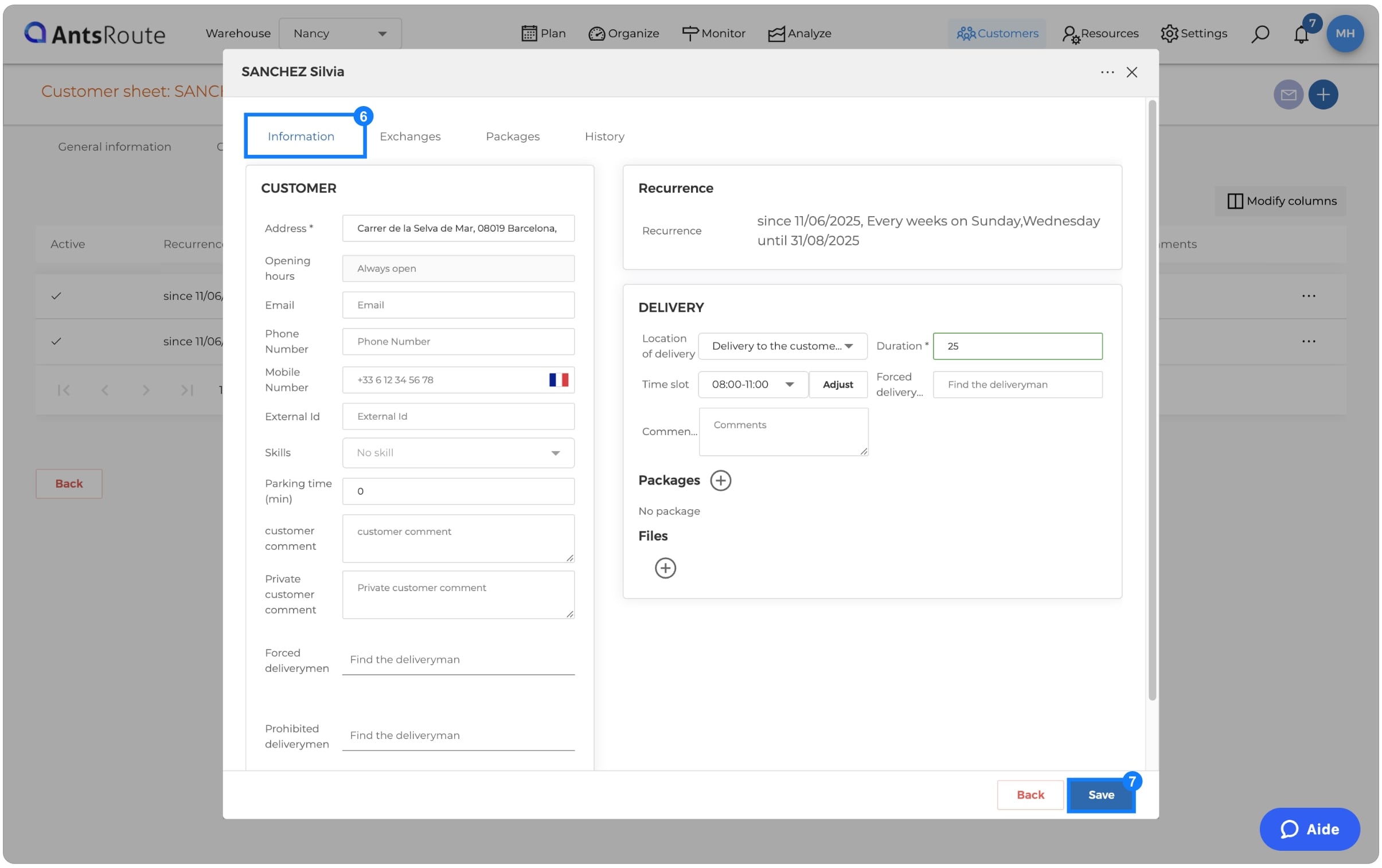This screenshot has height=868, width=1382.
Task: Click the Active column header
Action: click(68, 244)
